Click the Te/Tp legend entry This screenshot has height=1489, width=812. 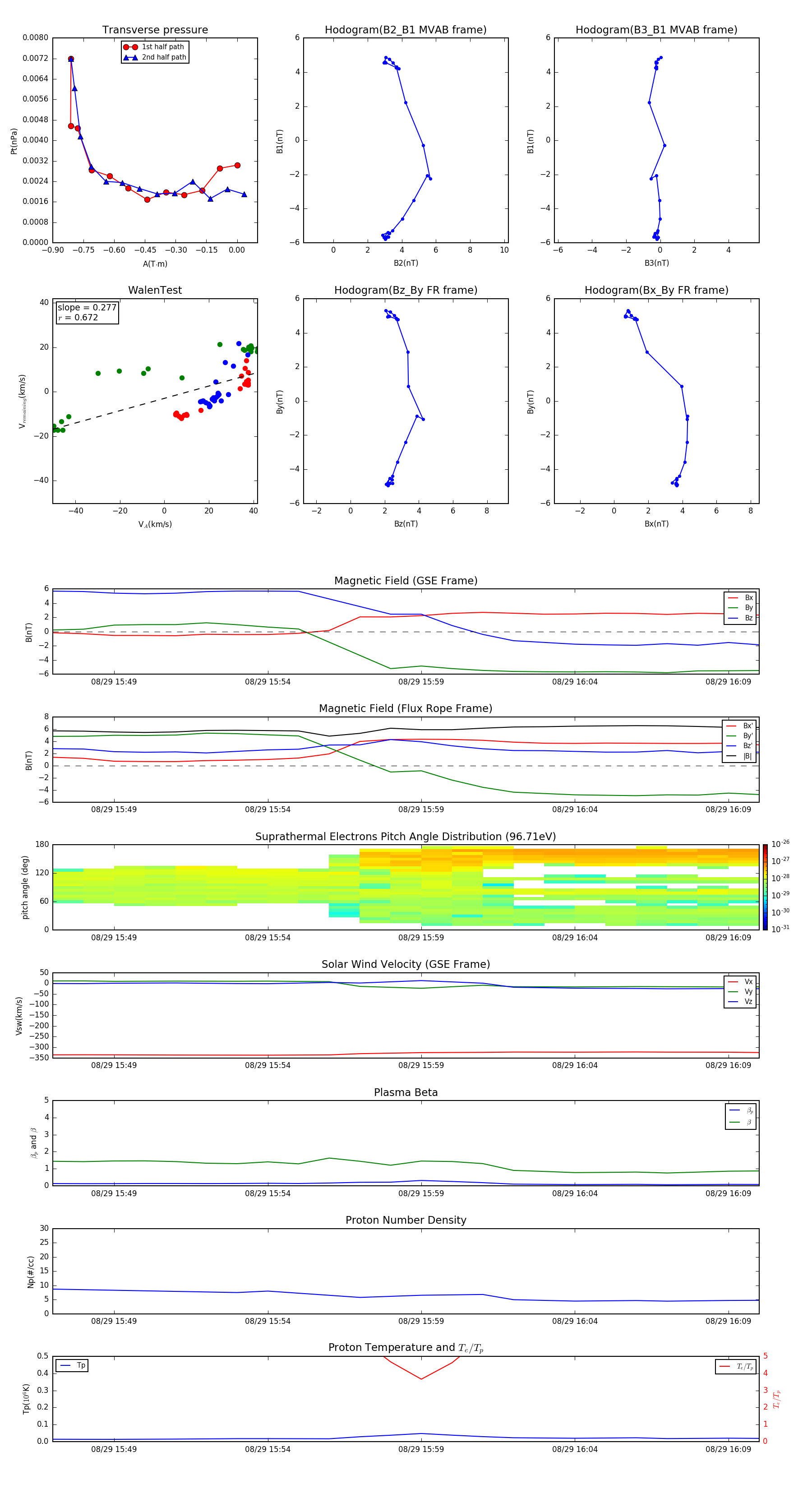tap(735, 1366)
